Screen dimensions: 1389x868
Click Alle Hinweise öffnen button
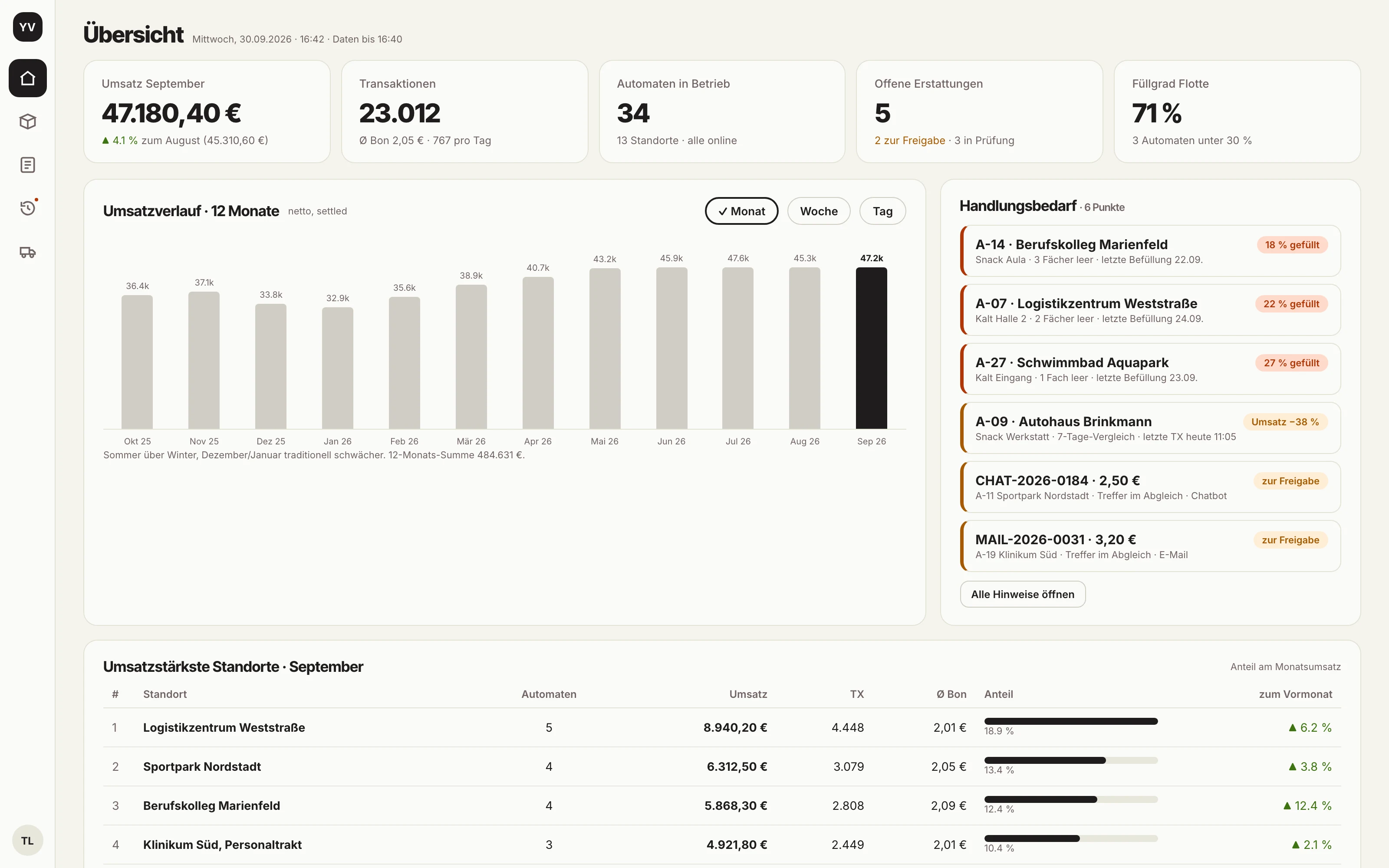pos(1022,594)
